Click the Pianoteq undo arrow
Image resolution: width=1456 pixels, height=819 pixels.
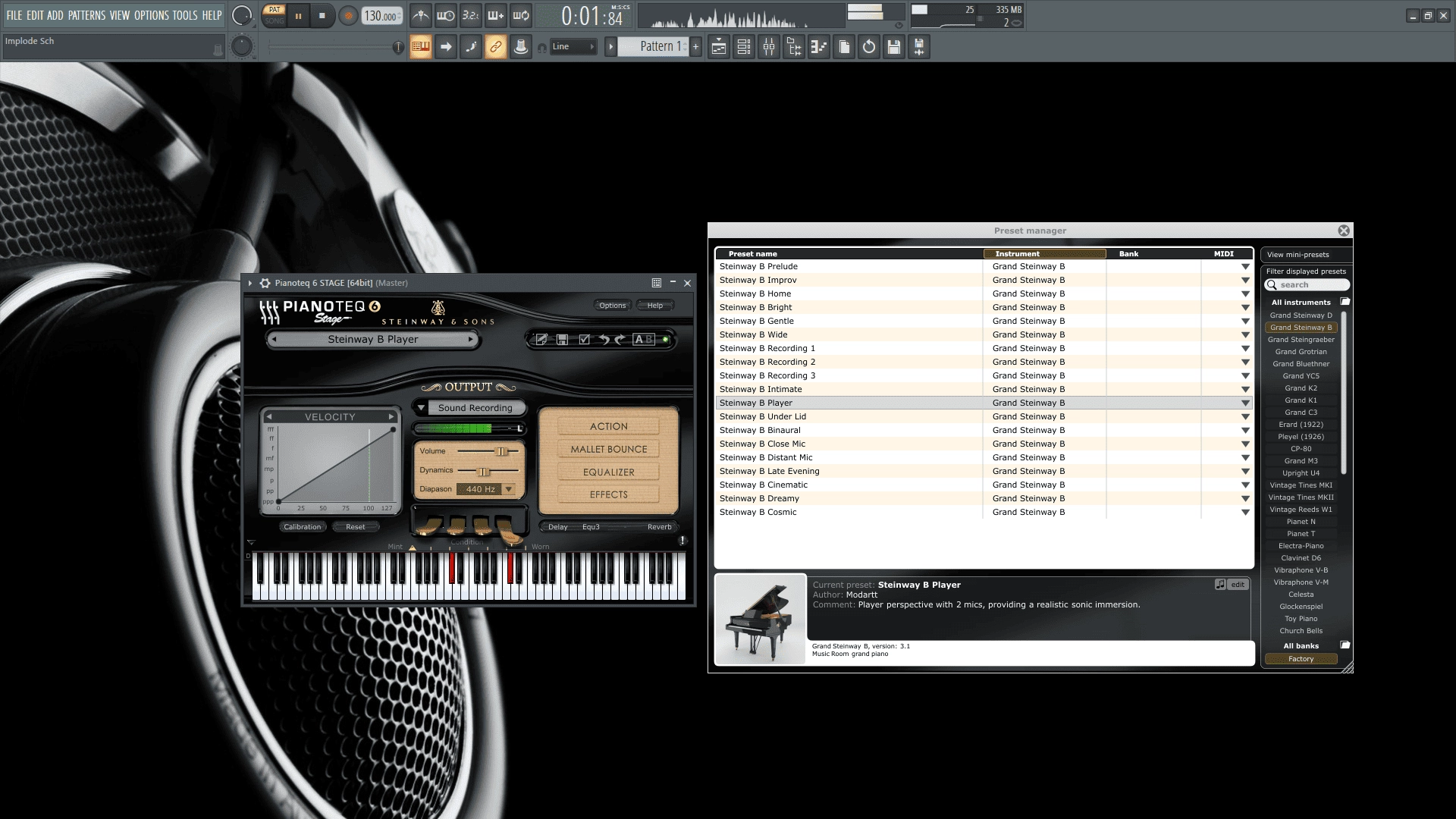(x=604, y=340)
